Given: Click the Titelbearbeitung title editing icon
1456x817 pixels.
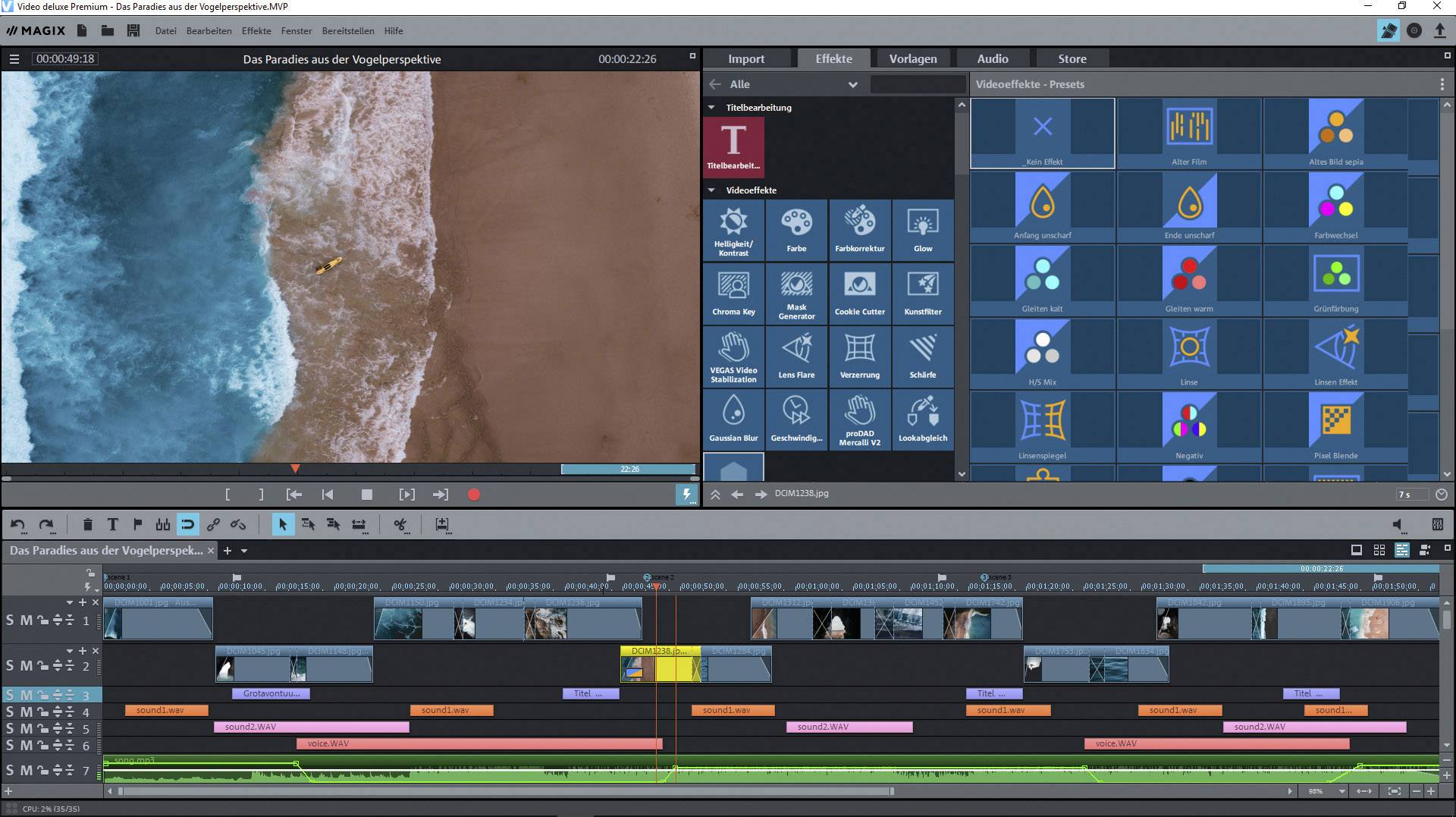Looking at the screenshot, I should click(733, 146).
